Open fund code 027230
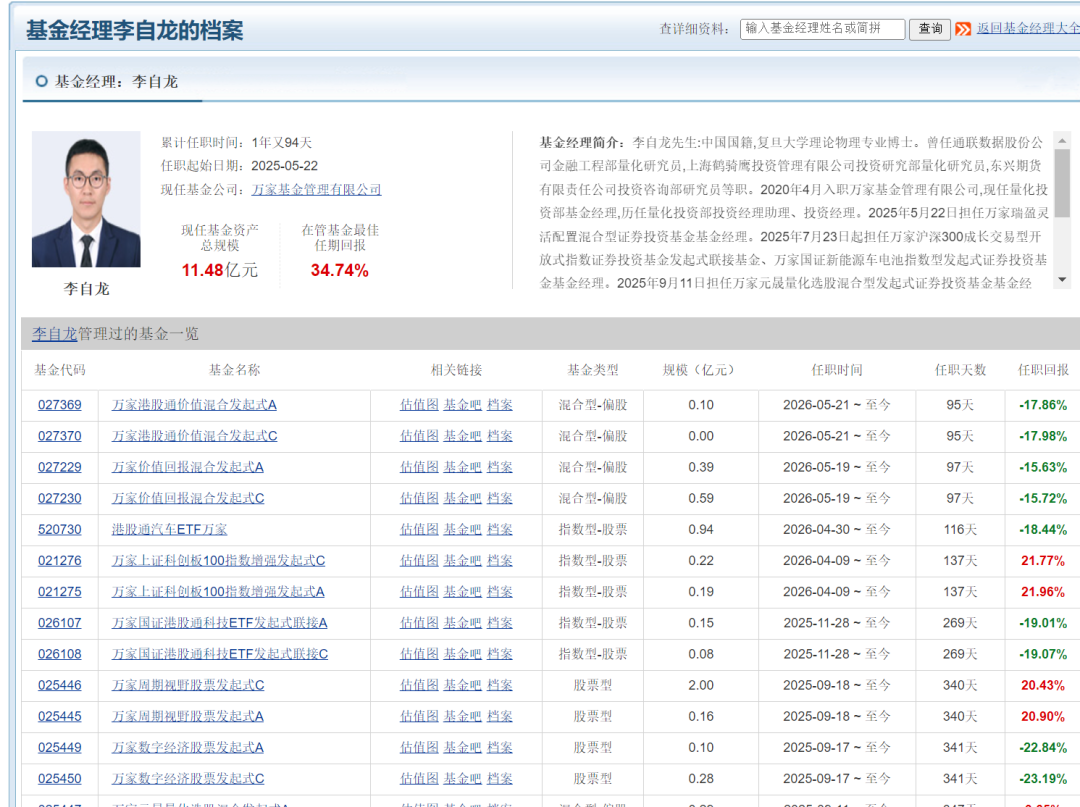The image size is (1080, 807). [x=59, y=498]
